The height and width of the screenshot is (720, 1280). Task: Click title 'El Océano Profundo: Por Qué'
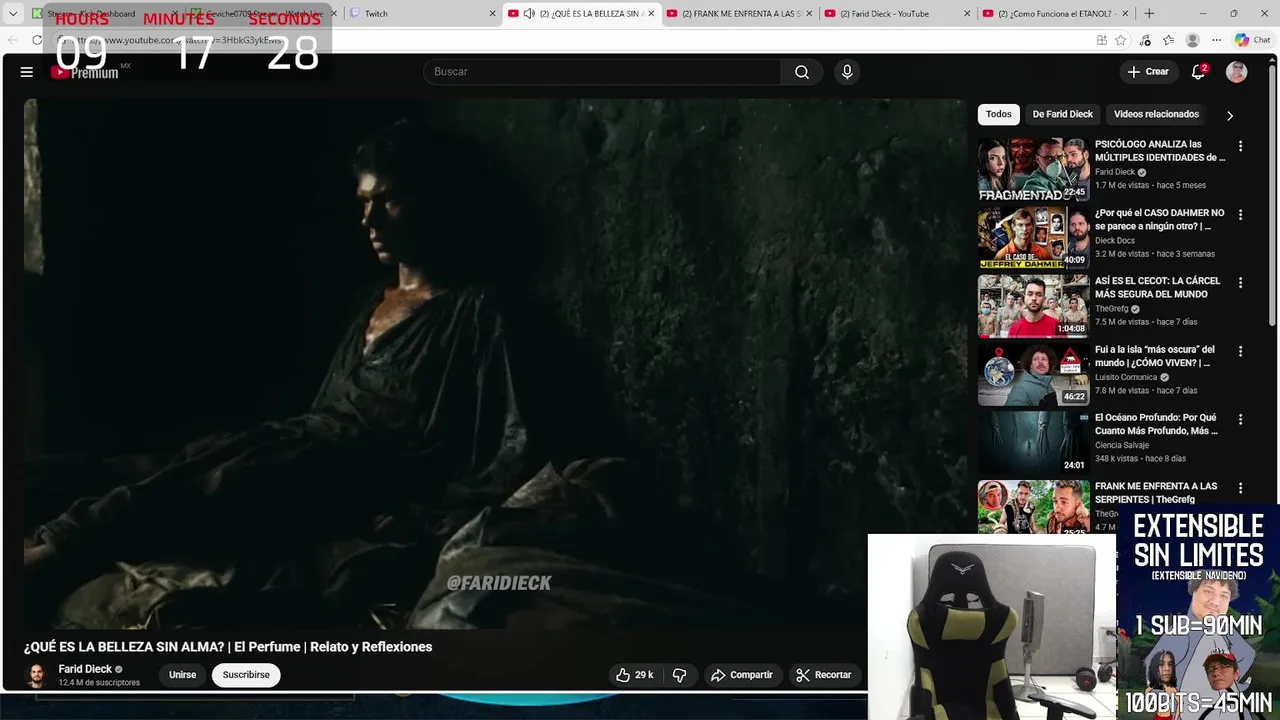point(1155,418)
